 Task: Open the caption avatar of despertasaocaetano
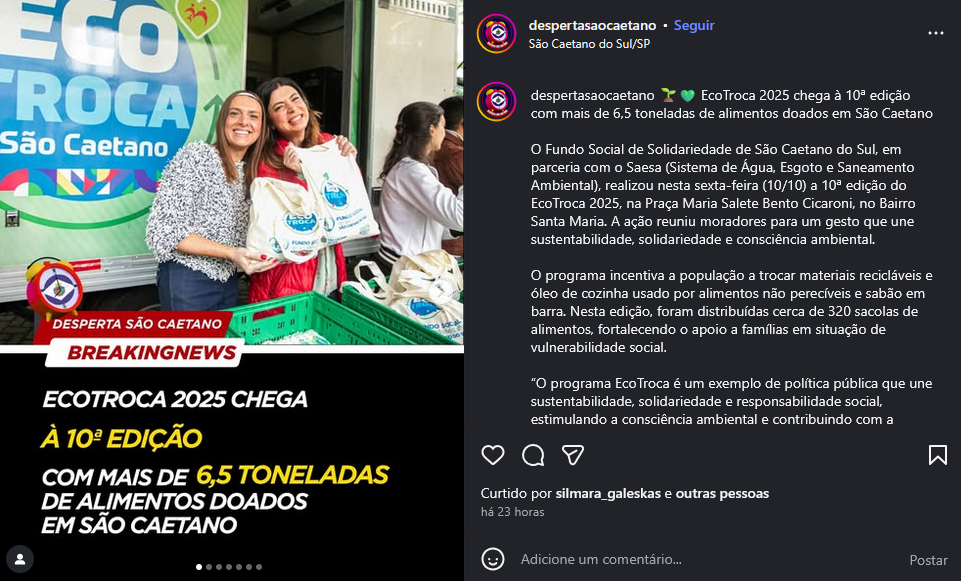pyautogui.click(x=496, y=101)
